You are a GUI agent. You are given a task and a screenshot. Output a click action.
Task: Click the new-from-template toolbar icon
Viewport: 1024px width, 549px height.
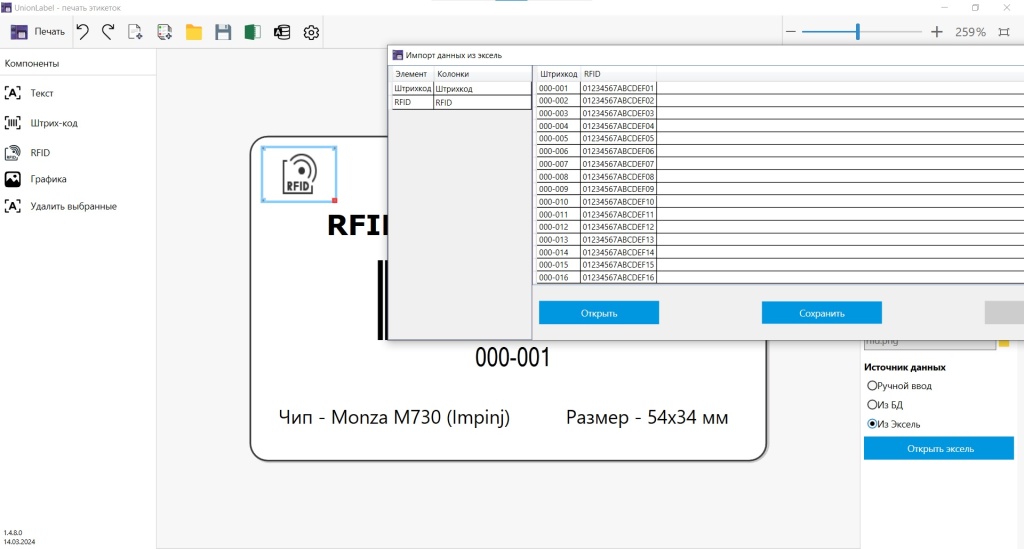point(165,31)
